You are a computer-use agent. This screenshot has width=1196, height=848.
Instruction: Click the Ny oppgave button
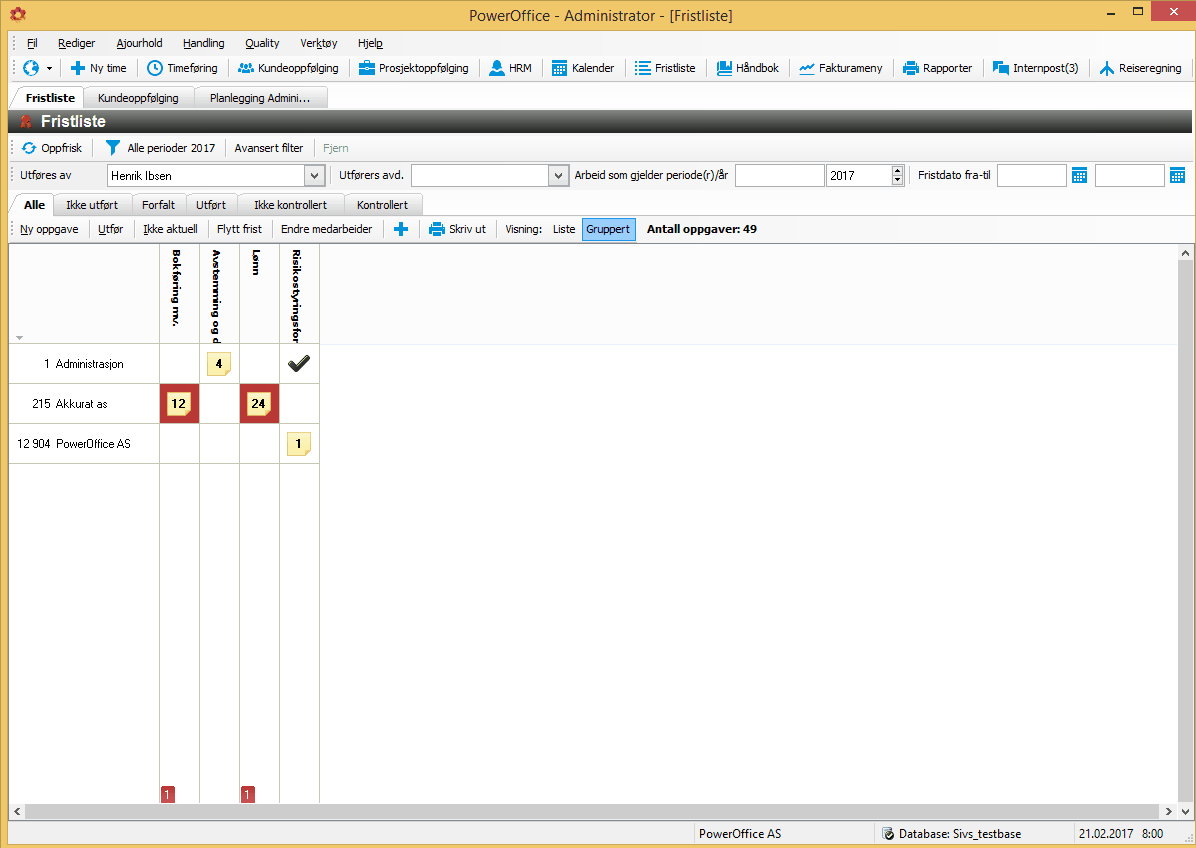49,229
